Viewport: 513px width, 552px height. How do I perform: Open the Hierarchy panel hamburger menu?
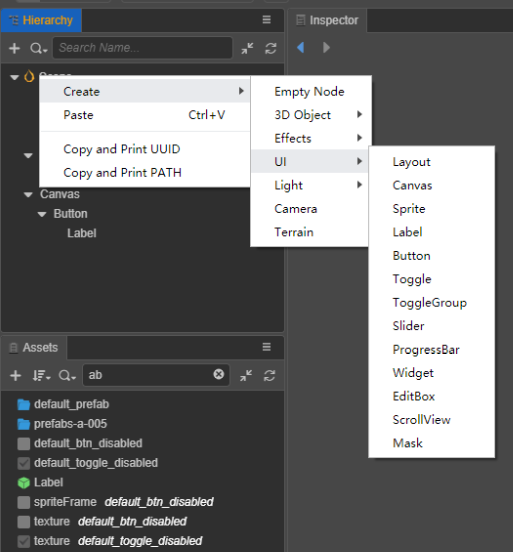[x=267, y=20]
